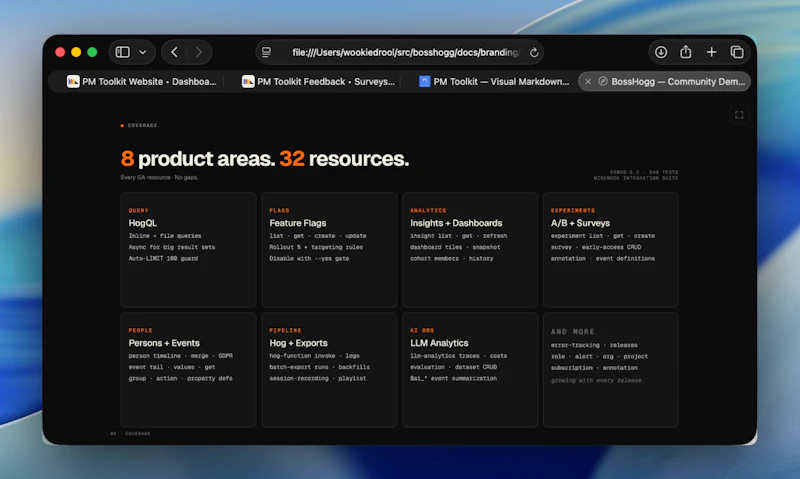The width and height of the screenshot is (800, 479).
Task: Click the Insights + Dashboards card title
Action: click(456, 223)
